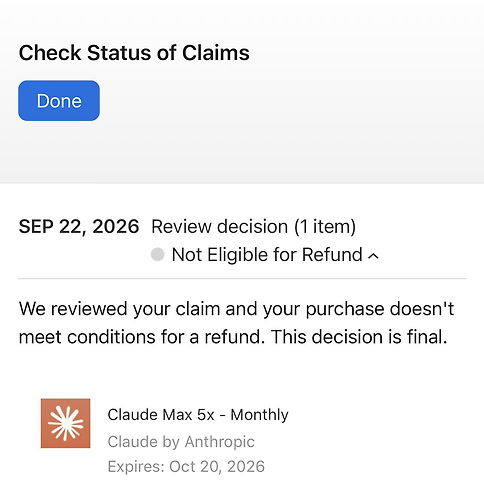Screen dimensions: 484x500
Task: Click the word 'Anthropic' under subscription title
Action: coord(220,442)
